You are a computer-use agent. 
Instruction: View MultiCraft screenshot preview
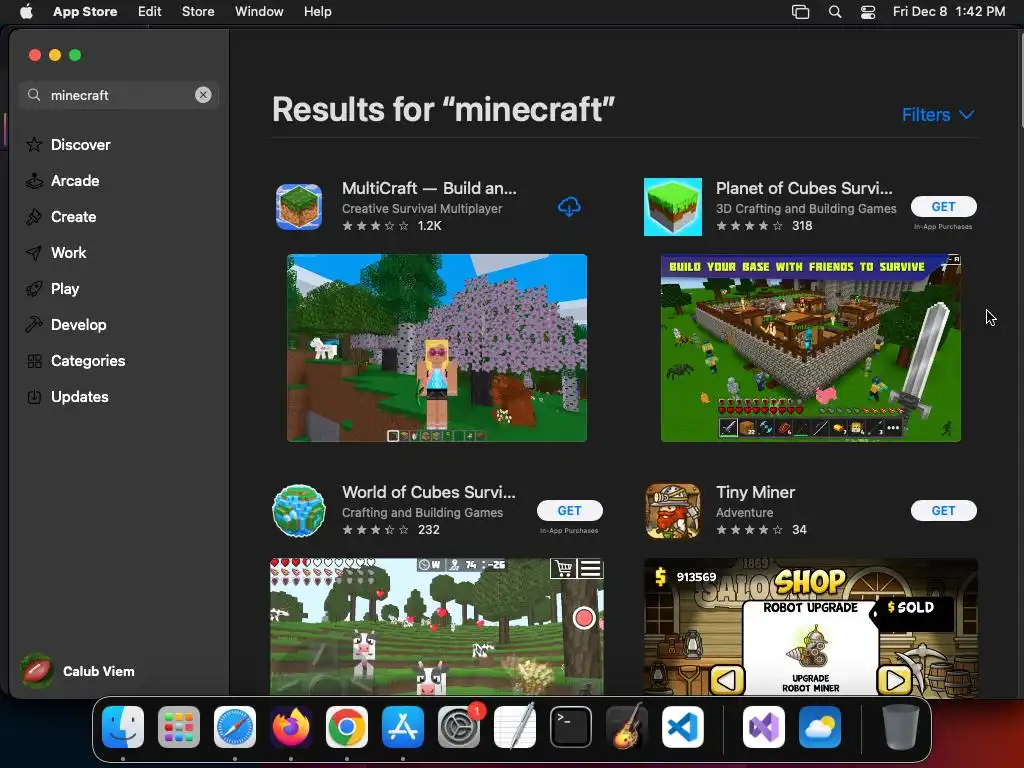tap(437, 348)
